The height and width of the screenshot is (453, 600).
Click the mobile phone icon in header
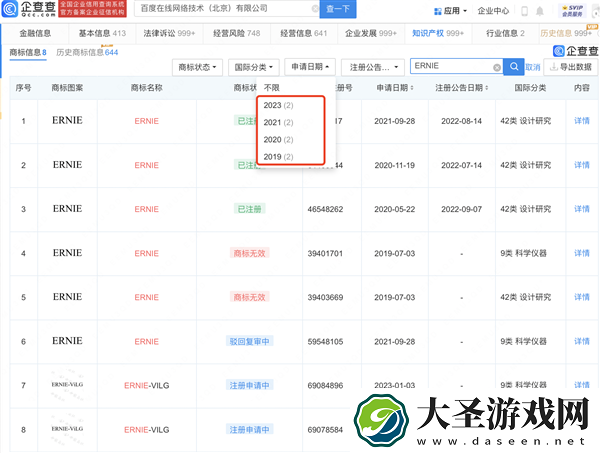(x=525, y=11)
